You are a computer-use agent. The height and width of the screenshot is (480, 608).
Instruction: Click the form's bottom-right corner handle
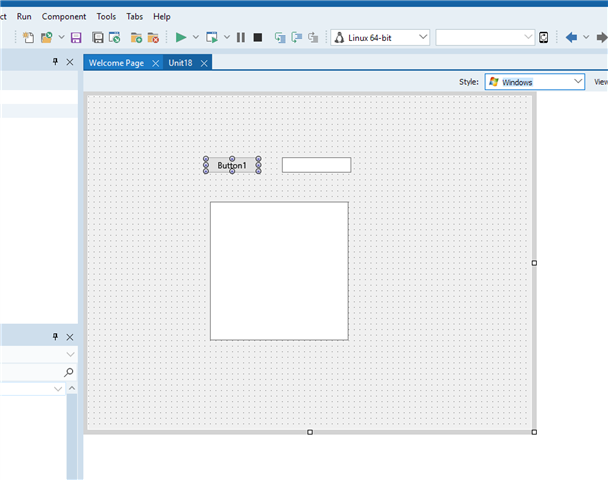[x=534, y=432]
